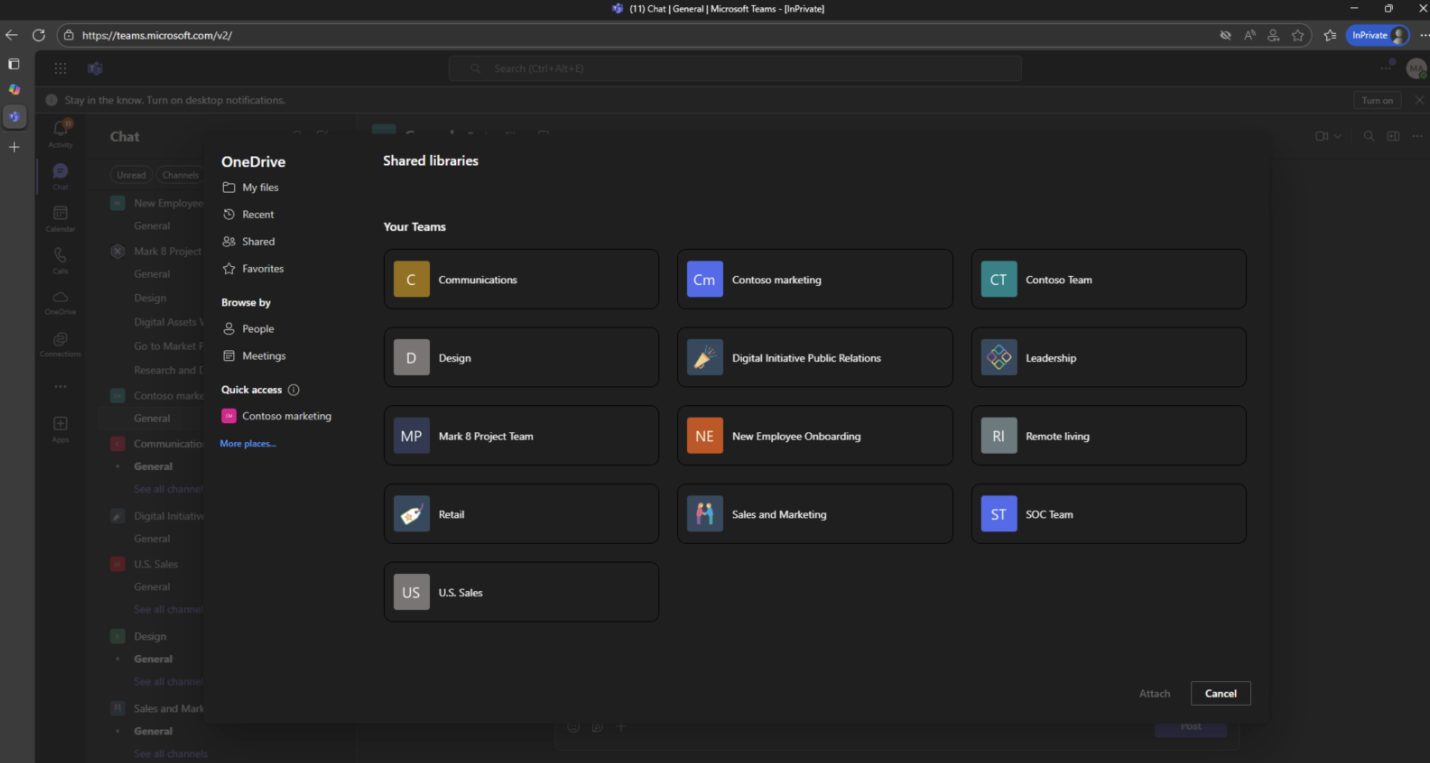Go back in the browser
1430x763 pixels.
(12, 35)
